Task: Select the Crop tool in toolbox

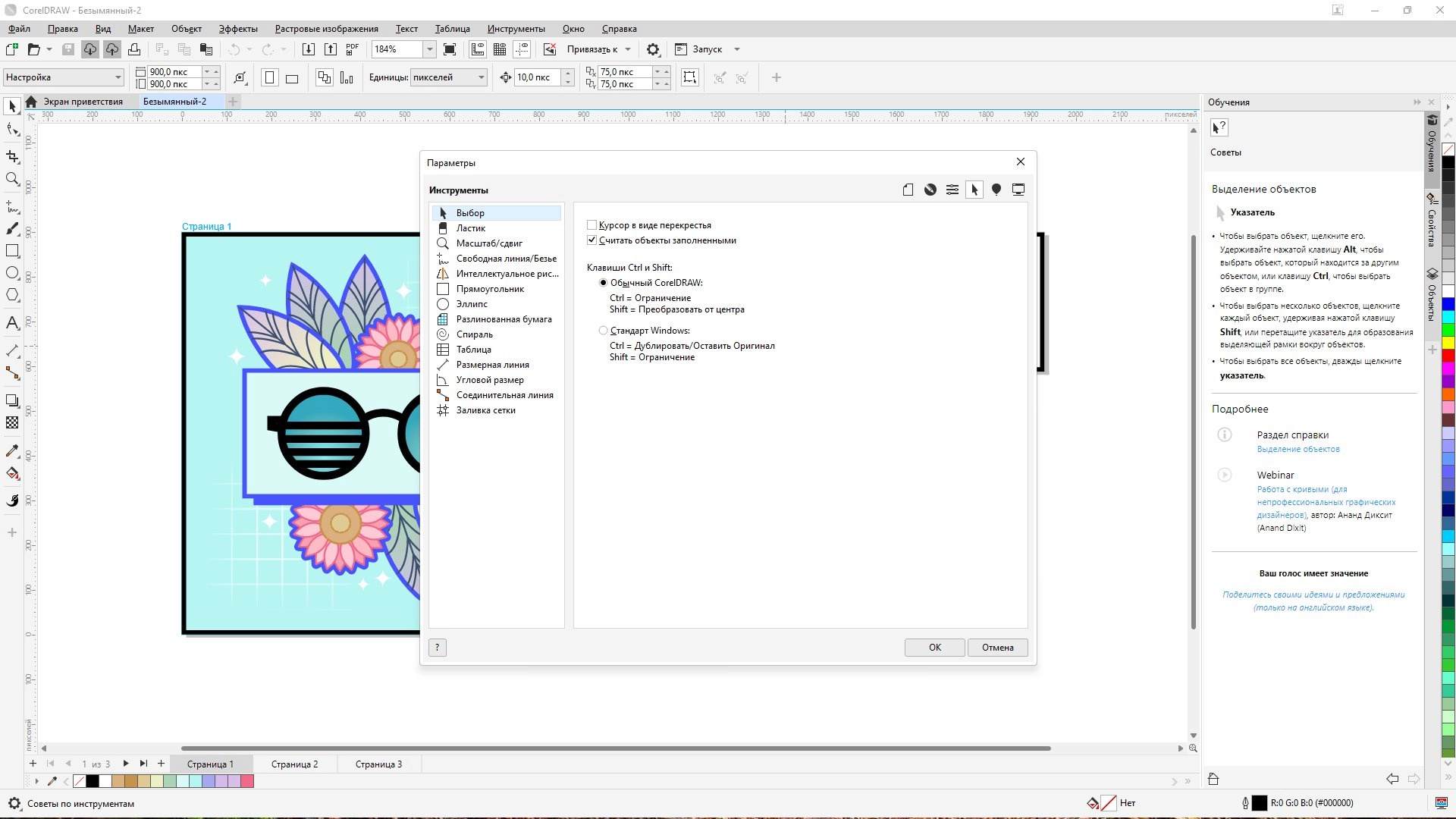Action: point(12,157)
